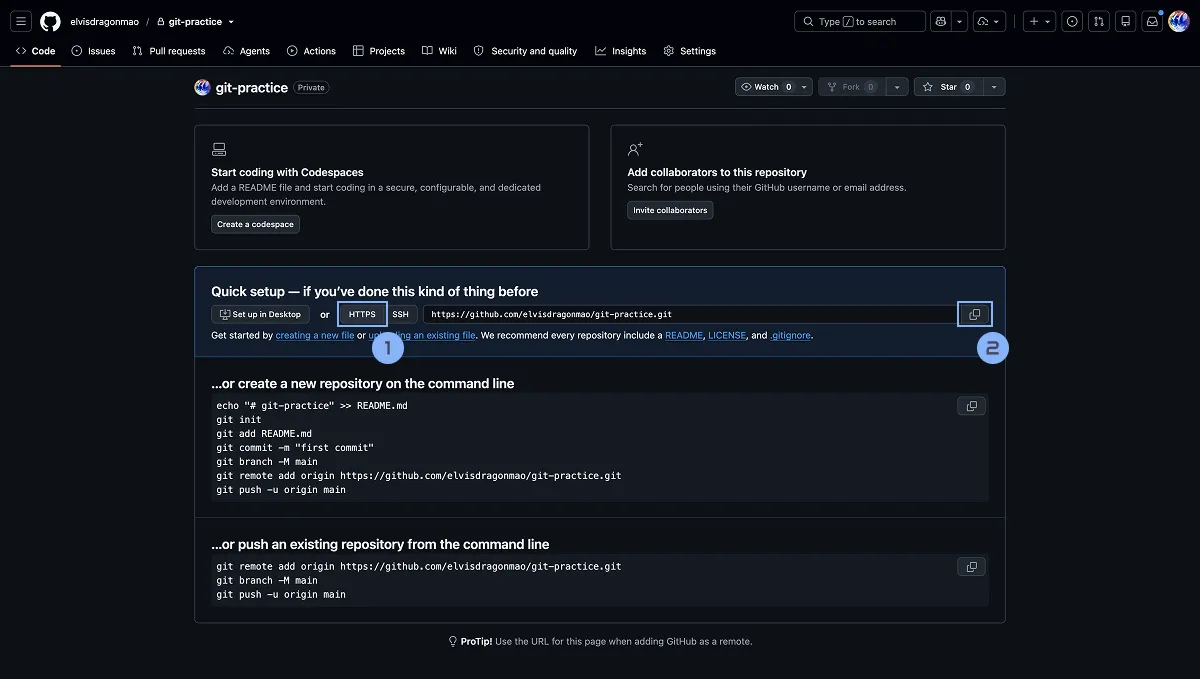This screenshot has height=679, width=1200.
Task: Click the git-practice repository title
Action: tap(252, 87)
